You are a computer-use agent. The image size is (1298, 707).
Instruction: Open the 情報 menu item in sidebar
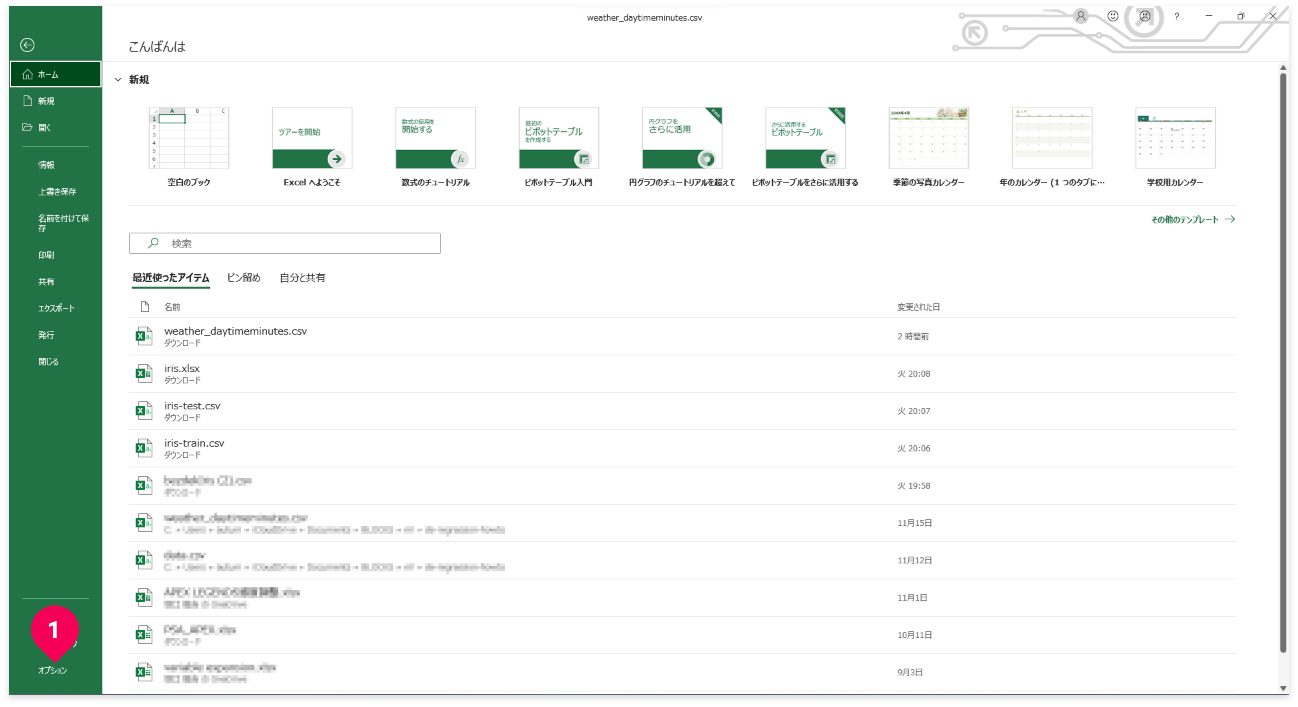coord(46,164)
